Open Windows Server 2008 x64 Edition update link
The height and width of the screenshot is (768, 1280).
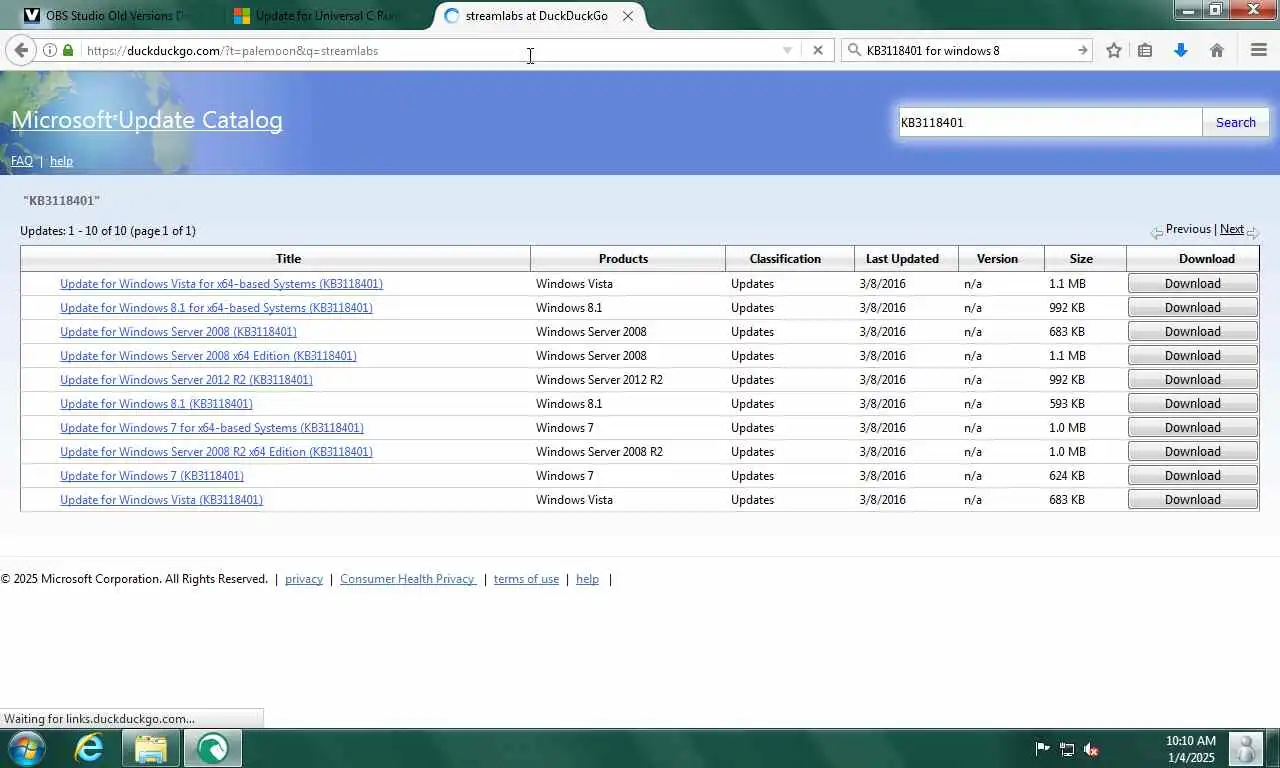click(208, 356)
